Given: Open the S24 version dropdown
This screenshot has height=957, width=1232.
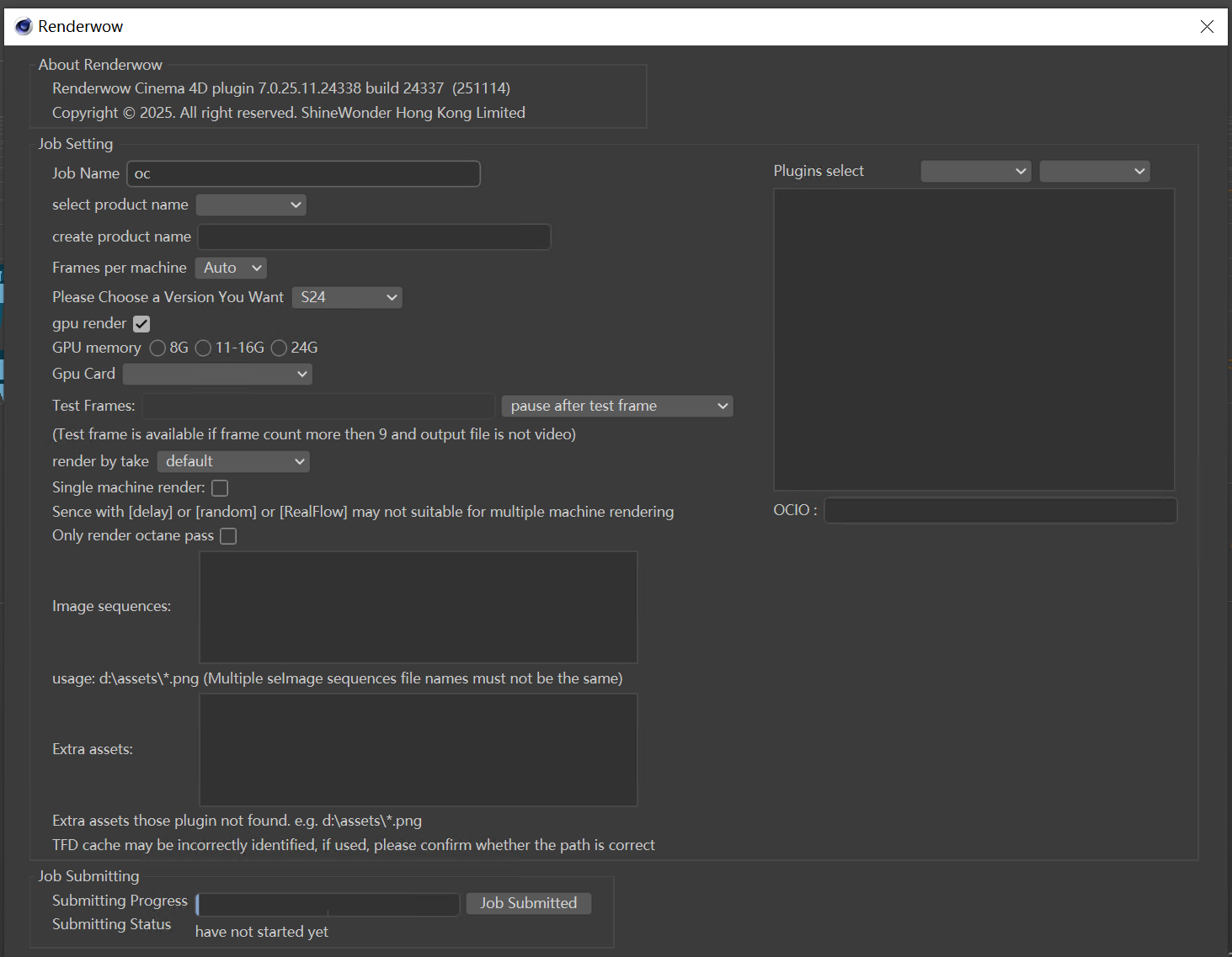Looking at the screenshot, I should click(347, 297).
